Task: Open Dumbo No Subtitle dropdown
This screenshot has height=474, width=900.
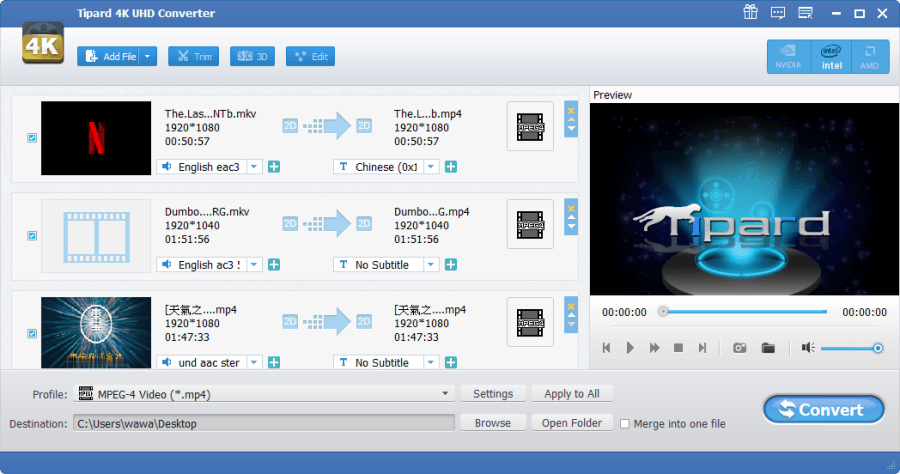Action: coord(430,265)
